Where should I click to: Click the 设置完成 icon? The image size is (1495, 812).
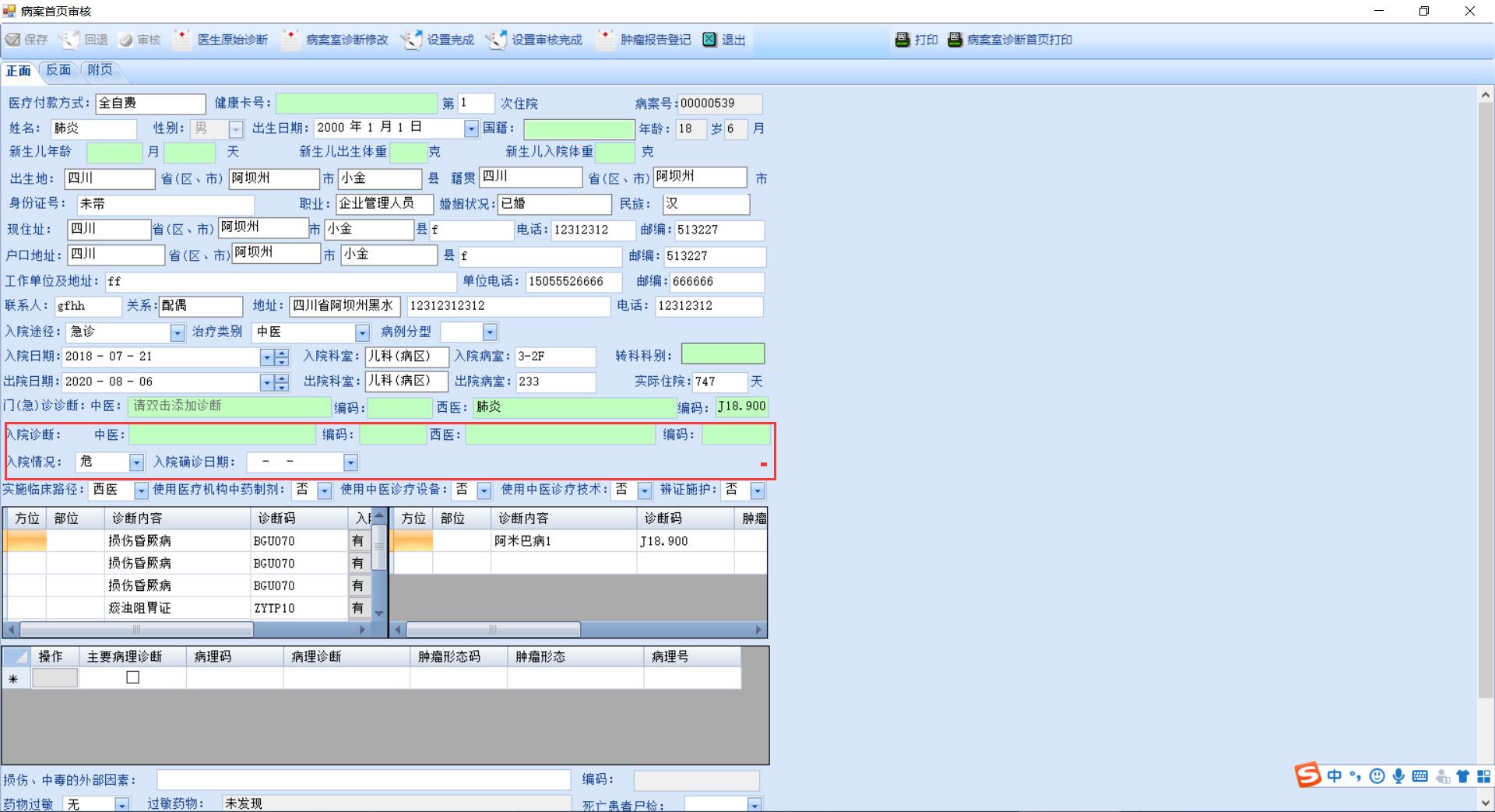[412, 40]
